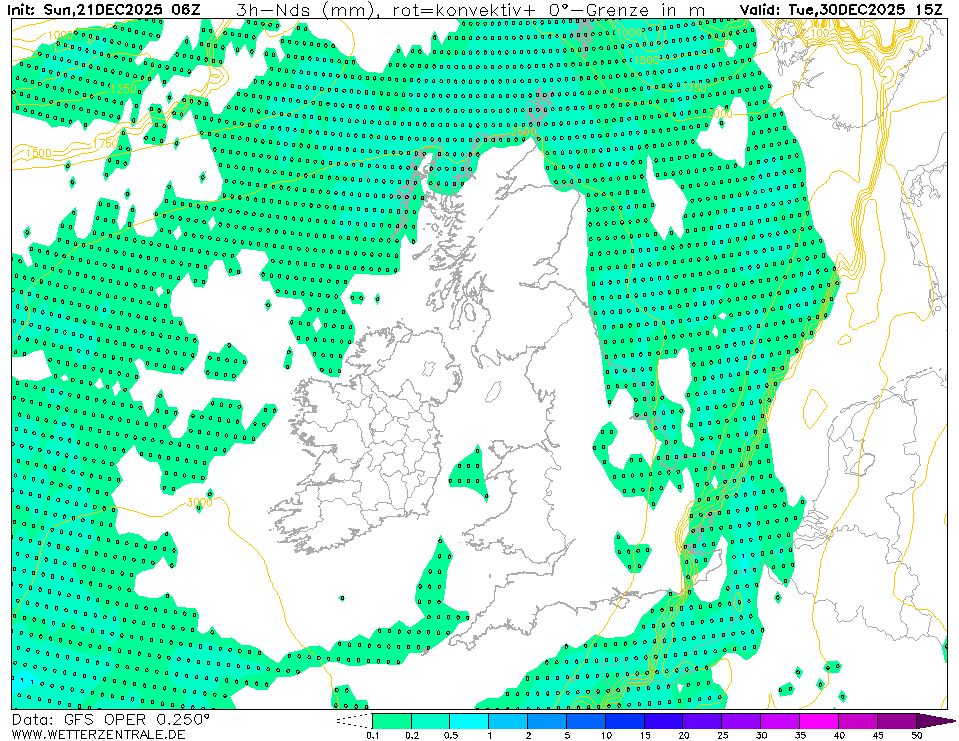
Task: Click the 'Init: Sun,21DEC2025 06Z' text
Action: 104,9
